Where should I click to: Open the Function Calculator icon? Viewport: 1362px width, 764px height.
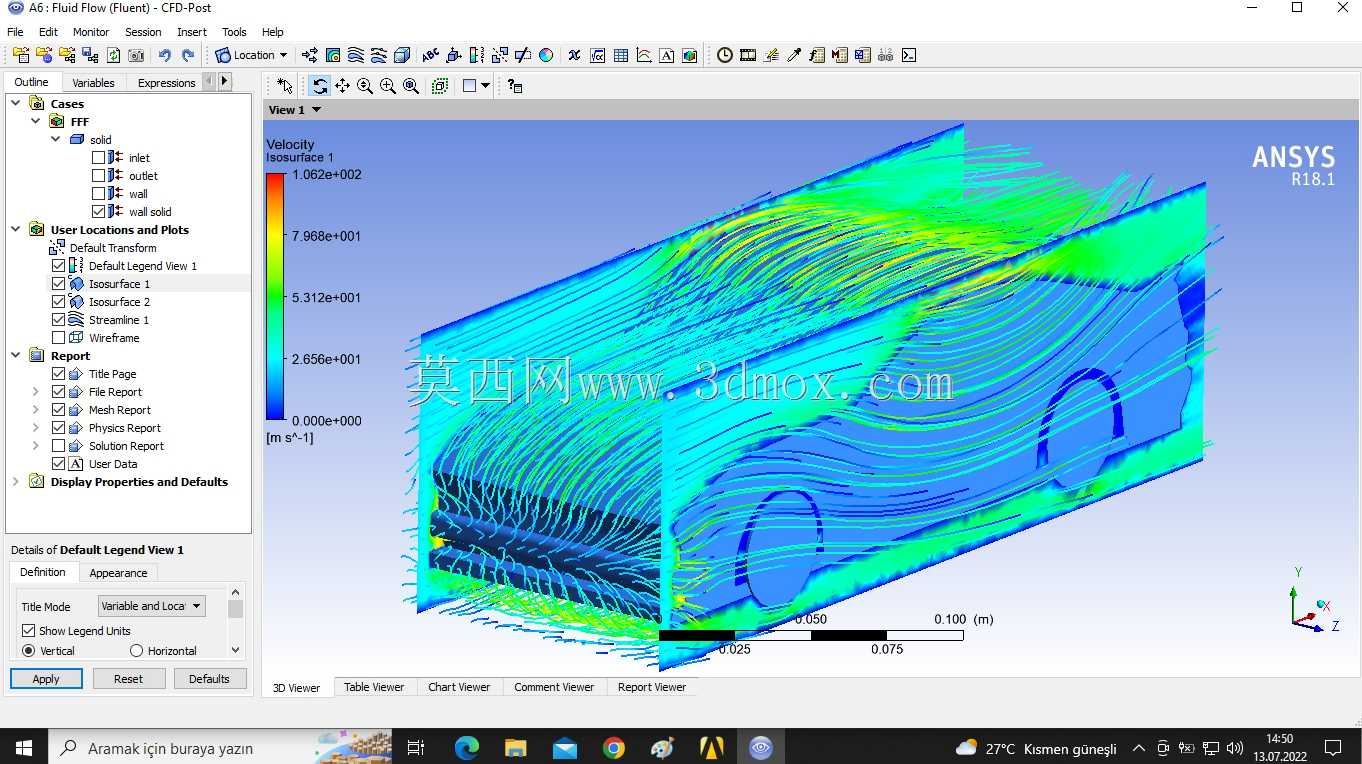pos(817,55)
